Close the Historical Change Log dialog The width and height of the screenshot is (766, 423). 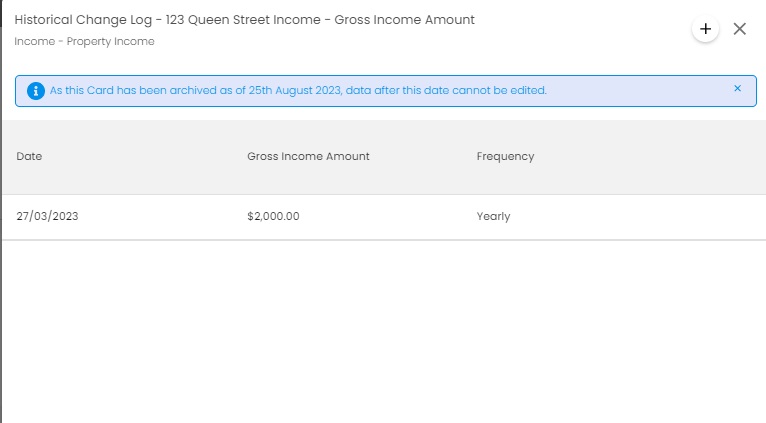(x=740, y=29)
